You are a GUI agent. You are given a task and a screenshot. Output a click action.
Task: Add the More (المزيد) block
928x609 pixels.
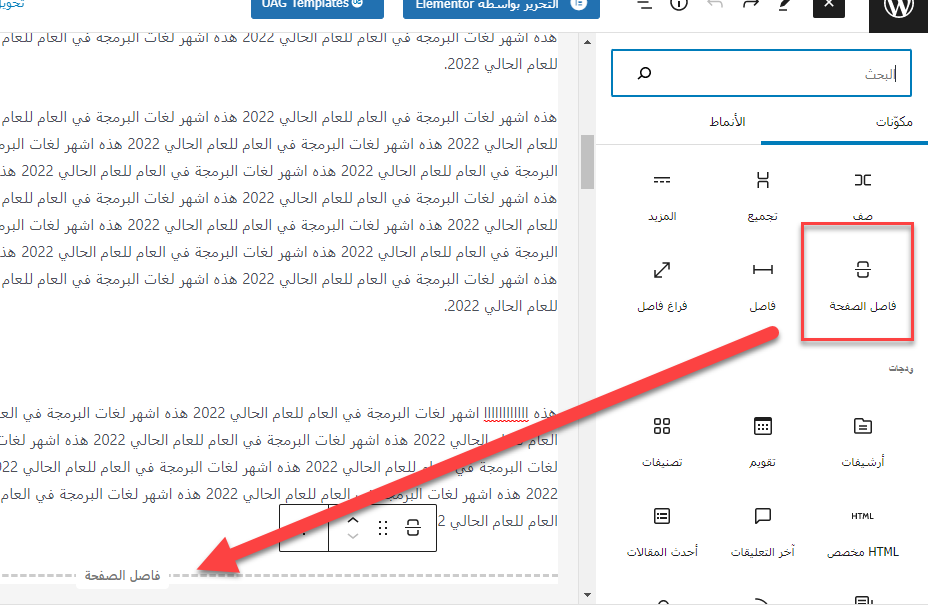[662, 193]
